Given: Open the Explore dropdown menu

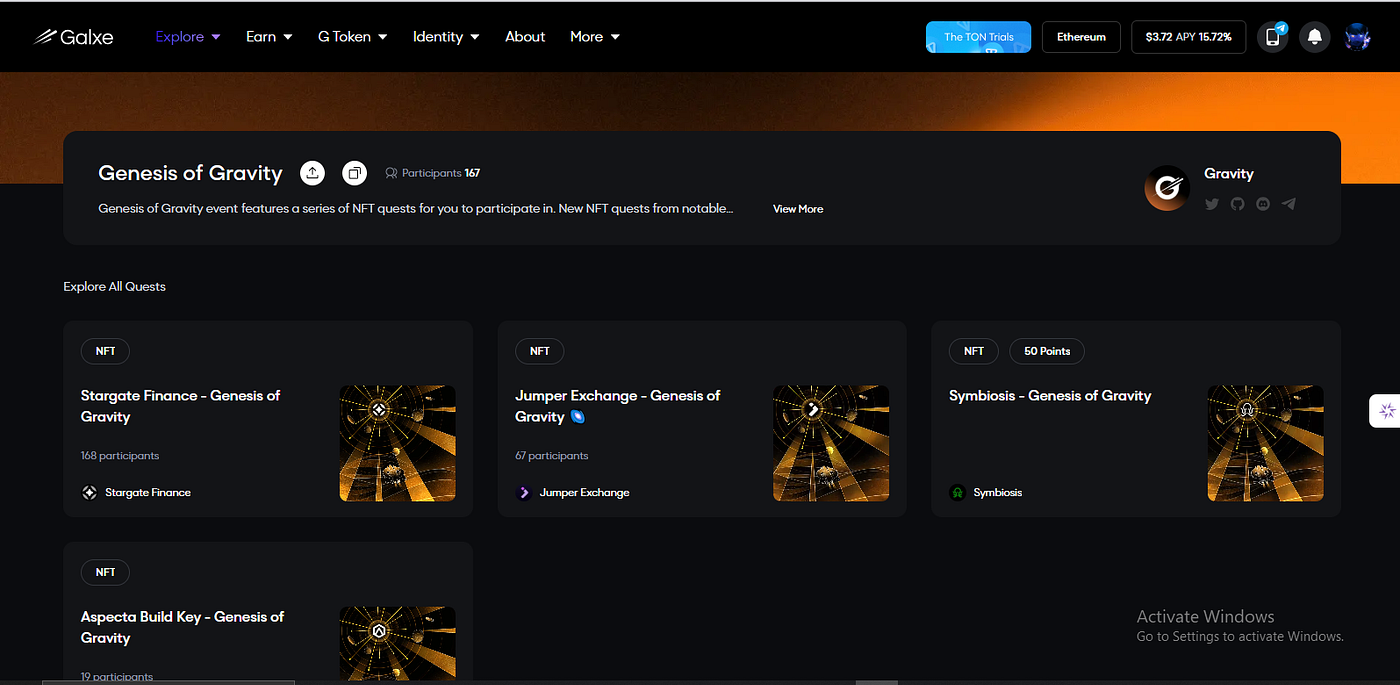Looking at the screenshot, I should [187, 37].
